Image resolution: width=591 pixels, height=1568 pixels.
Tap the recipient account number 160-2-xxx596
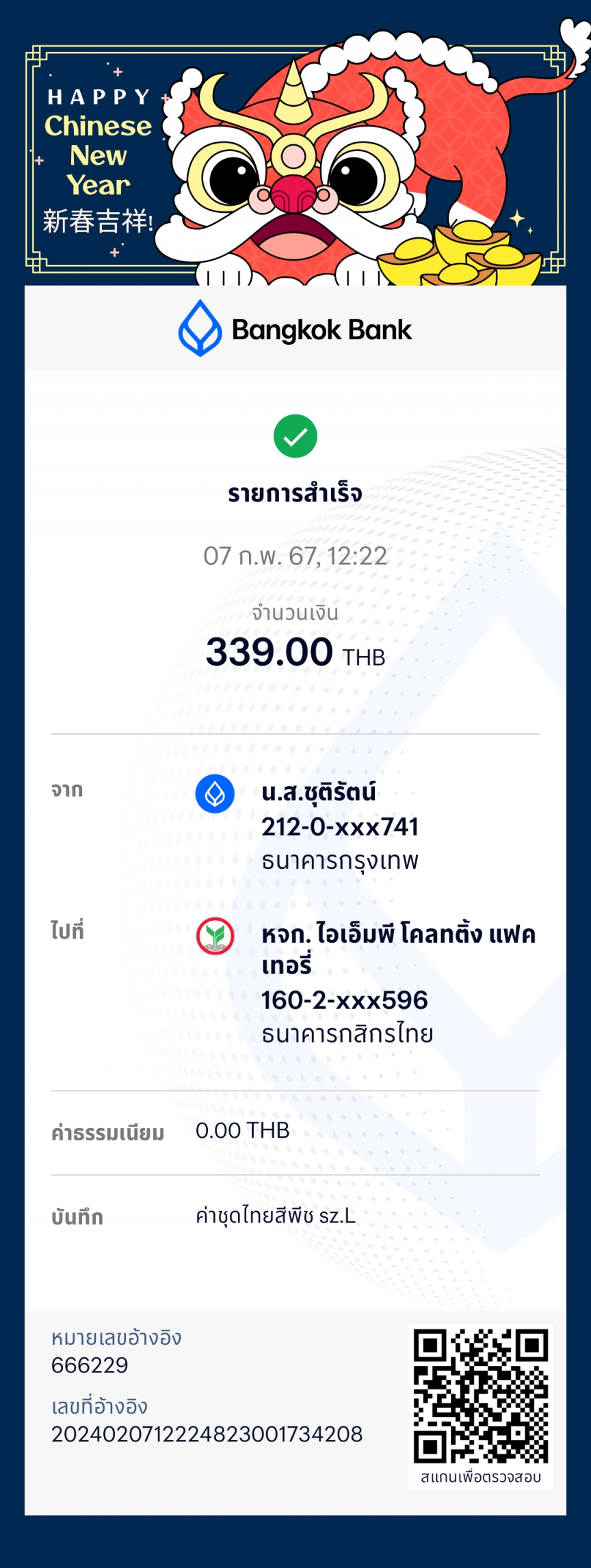(345, 1000)
